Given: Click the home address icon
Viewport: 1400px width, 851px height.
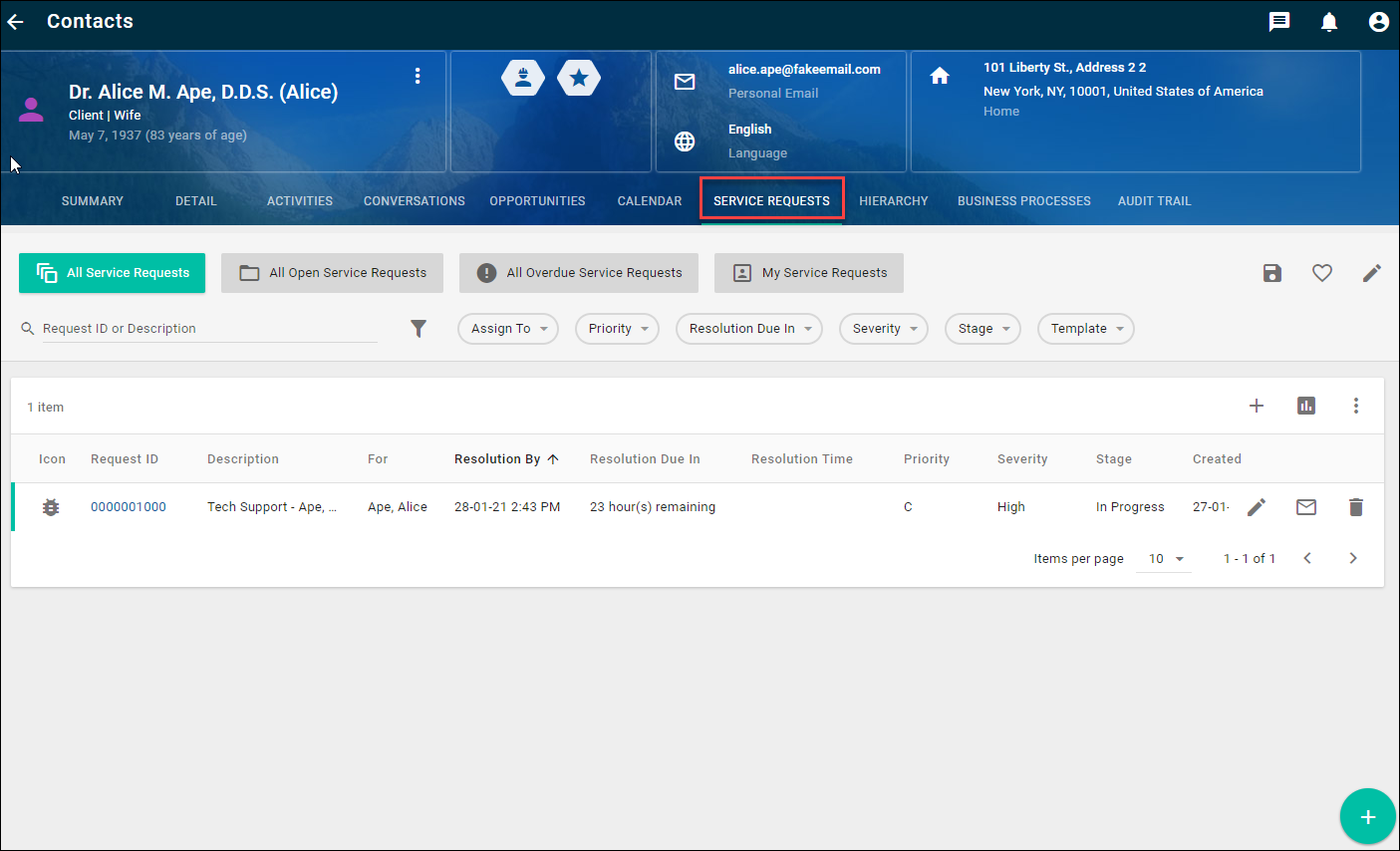Looking at the screenshot, I should (940, 76).
